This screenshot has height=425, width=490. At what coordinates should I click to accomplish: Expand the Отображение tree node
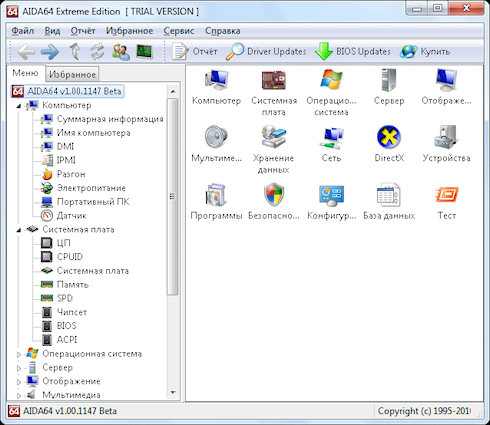coord(19,382)
